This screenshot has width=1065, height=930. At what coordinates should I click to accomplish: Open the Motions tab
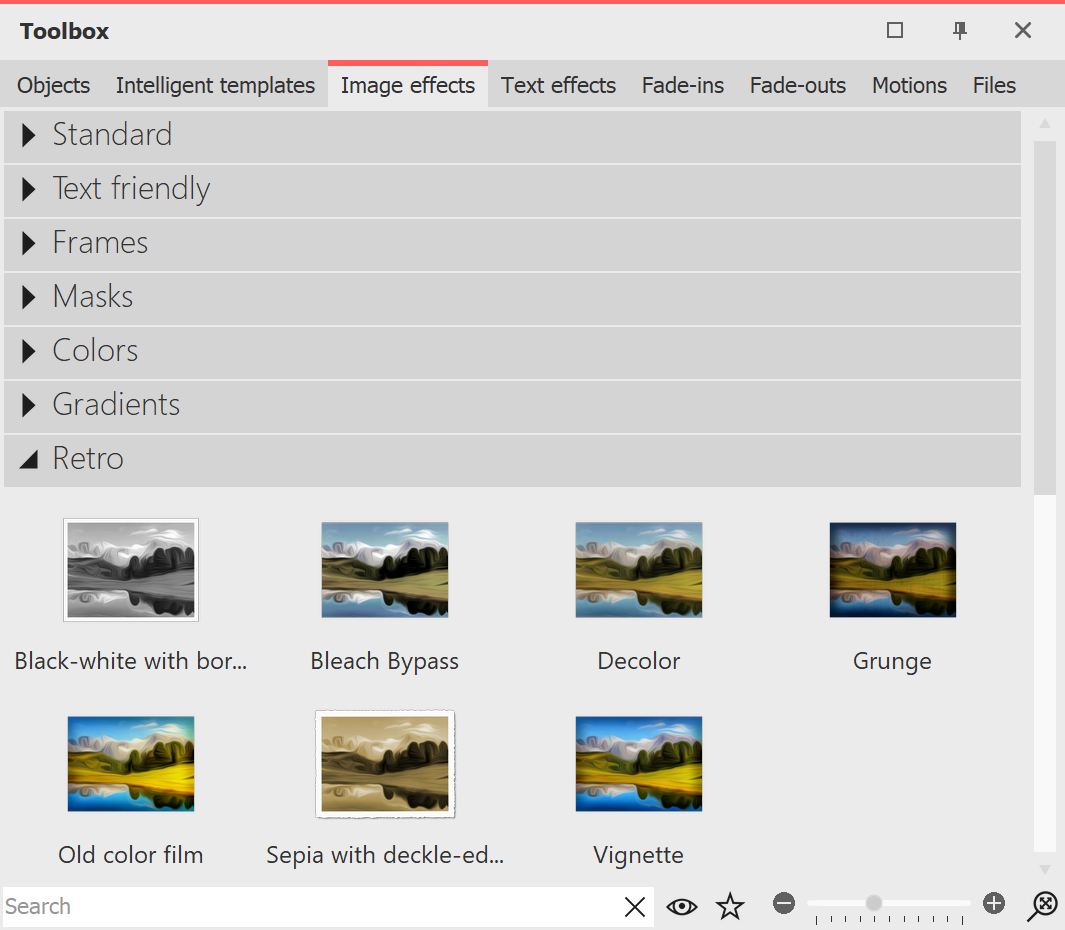[x=909, y=85]
